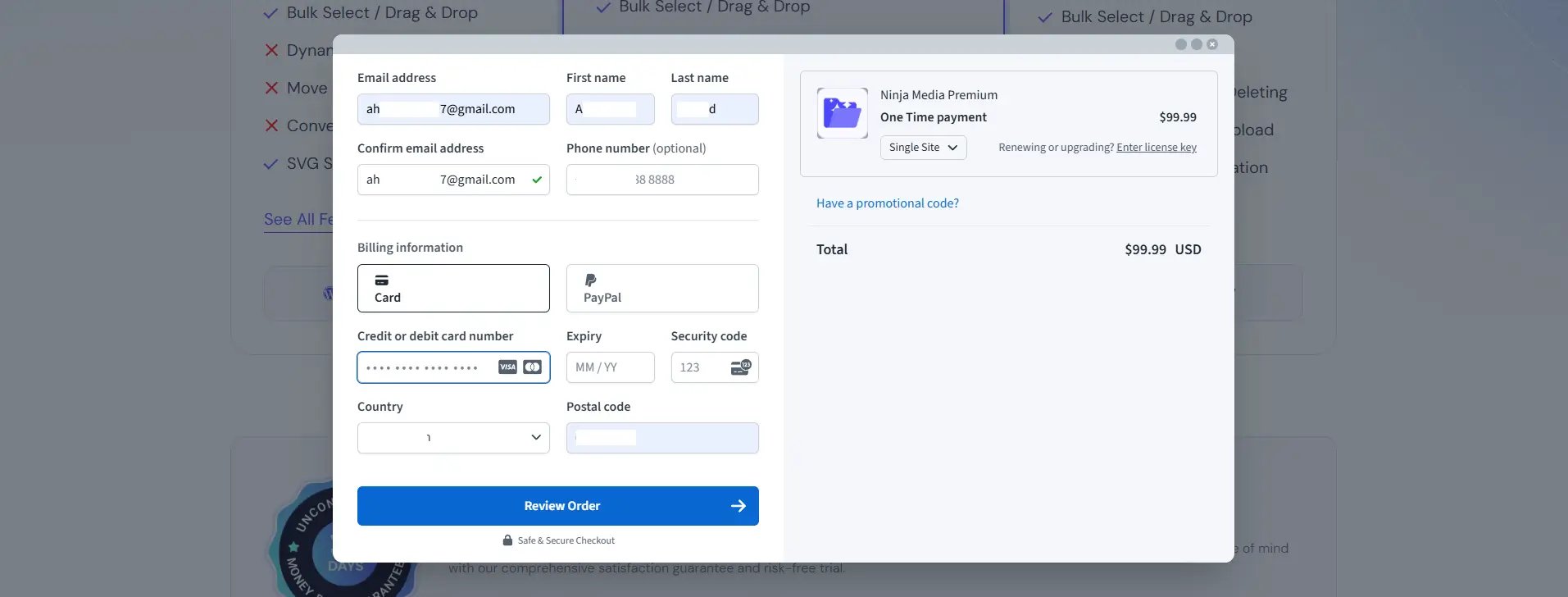Image resolution: width=1568 pixels, height=597 pixels.
Task: Click the credit card icon above Card
Action: 382,280
